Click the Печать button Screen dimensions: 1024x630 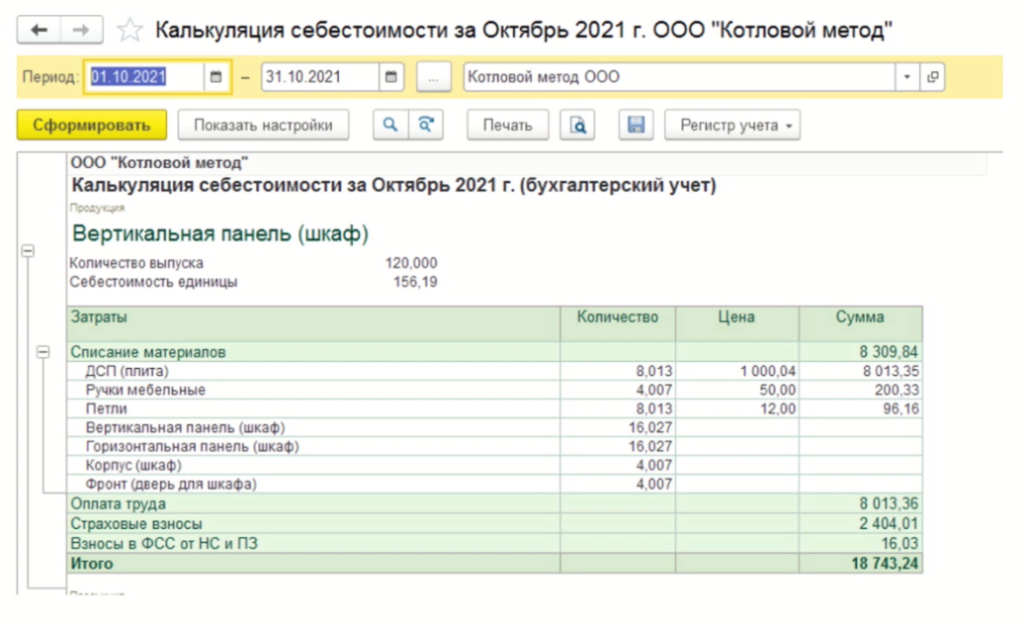pyautogui.click(x=507, y=125)
